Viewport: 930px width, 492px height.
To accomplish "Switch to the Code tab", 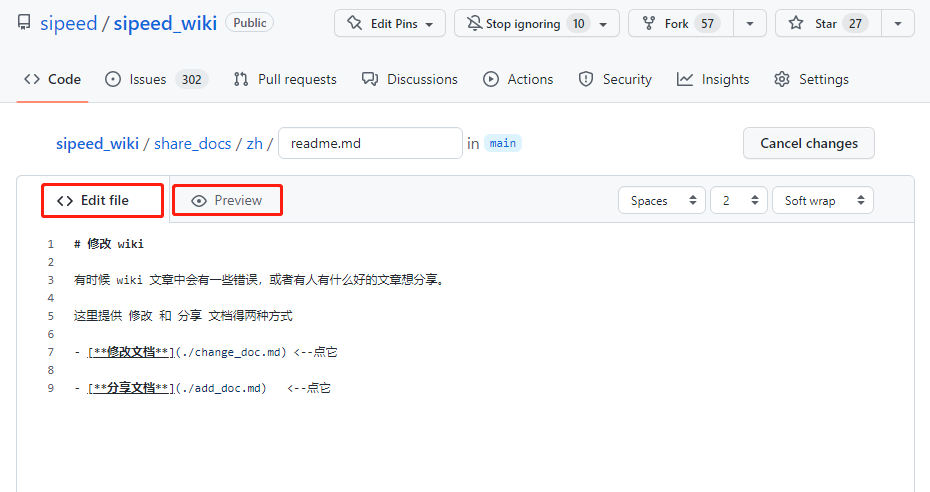I will click(x=52, y=79).
